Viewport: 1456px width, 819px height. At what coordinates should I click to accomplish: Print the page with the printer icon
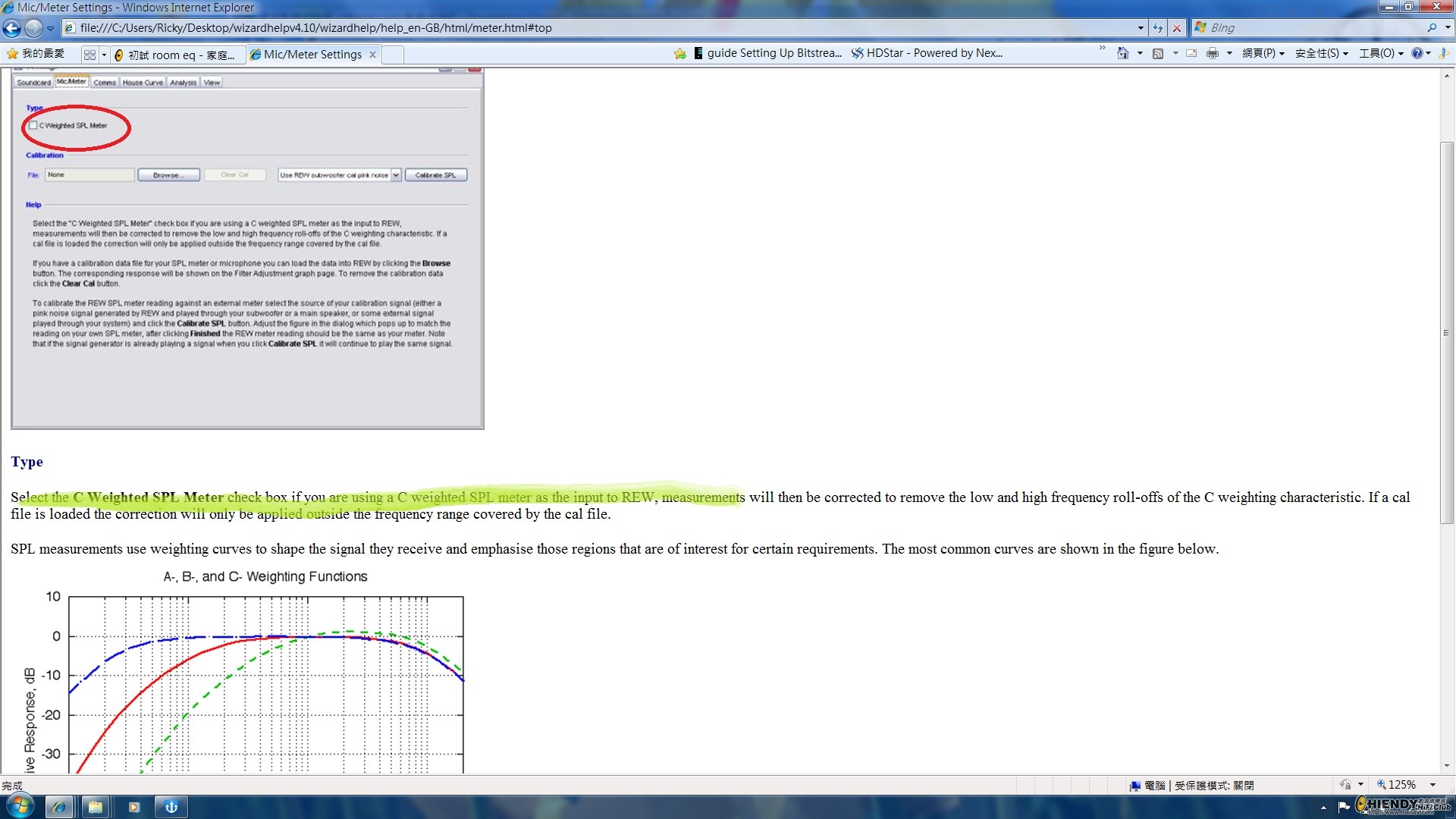tap(1213, 53)
